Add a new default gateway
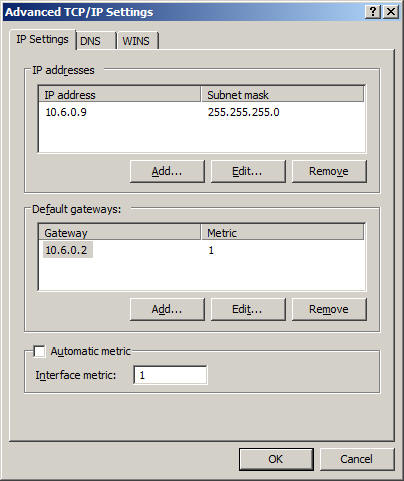Image resolution: width=404 pixels, height=481 pixels. click(167, 309)
